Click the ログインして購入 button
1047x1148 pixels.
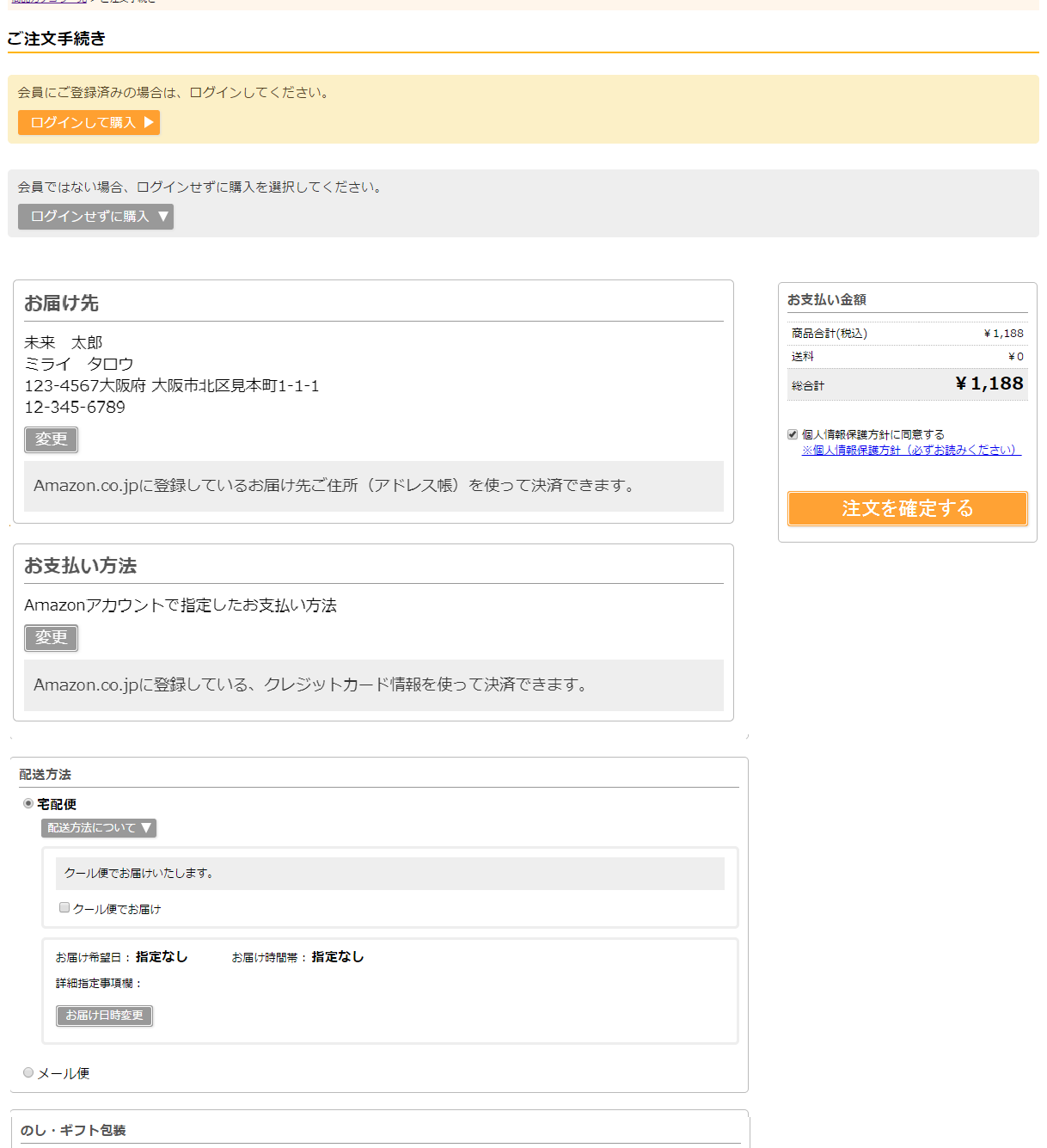[x=89, y=122]
